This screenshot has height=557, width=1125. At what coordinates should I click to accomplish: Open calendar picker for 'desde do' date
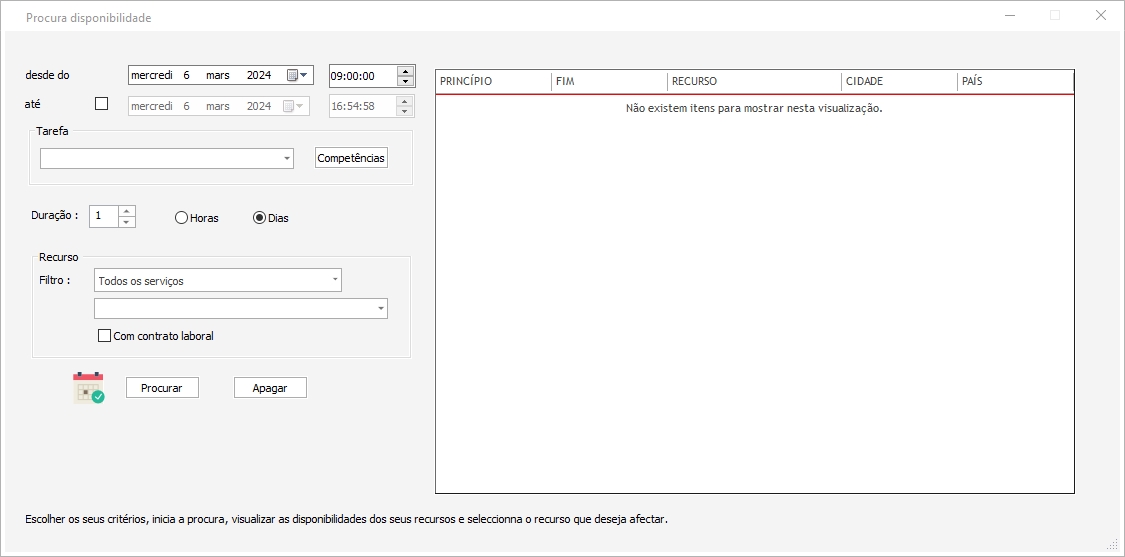coord(297,75)
